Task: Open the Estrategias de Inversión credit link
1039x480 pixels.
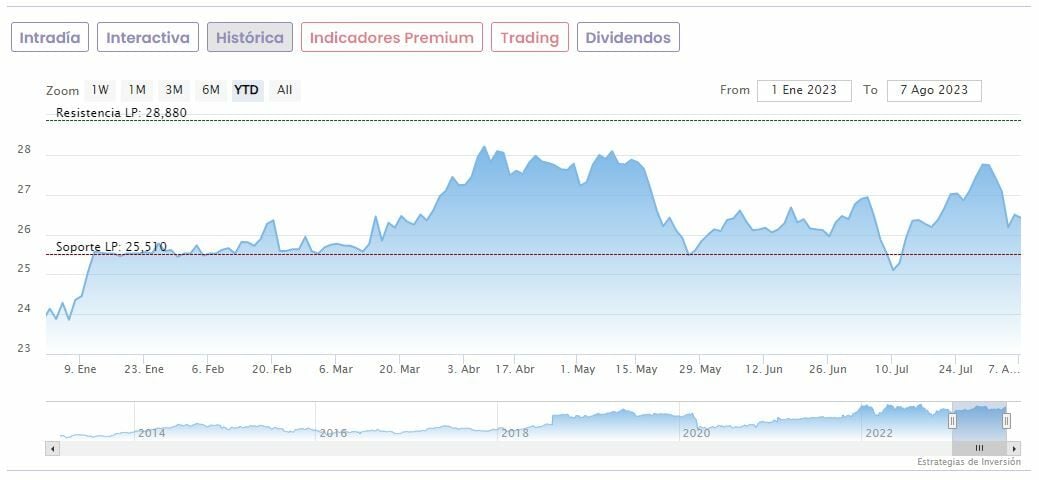Action: (x=968, y=462)
